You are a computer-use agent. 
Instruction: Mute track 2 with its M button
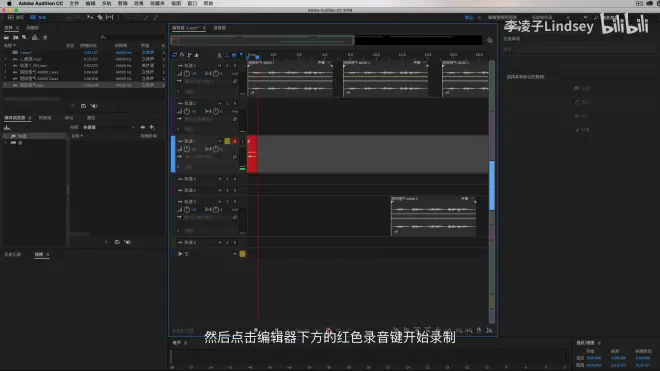[219, 103]
